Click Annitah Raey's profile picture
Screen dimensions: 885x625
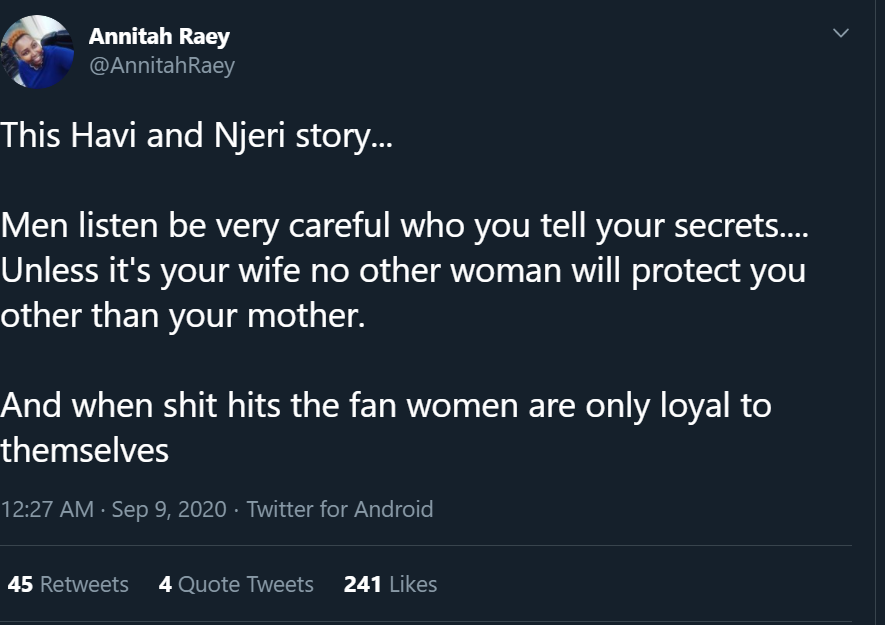coord(37,51)
